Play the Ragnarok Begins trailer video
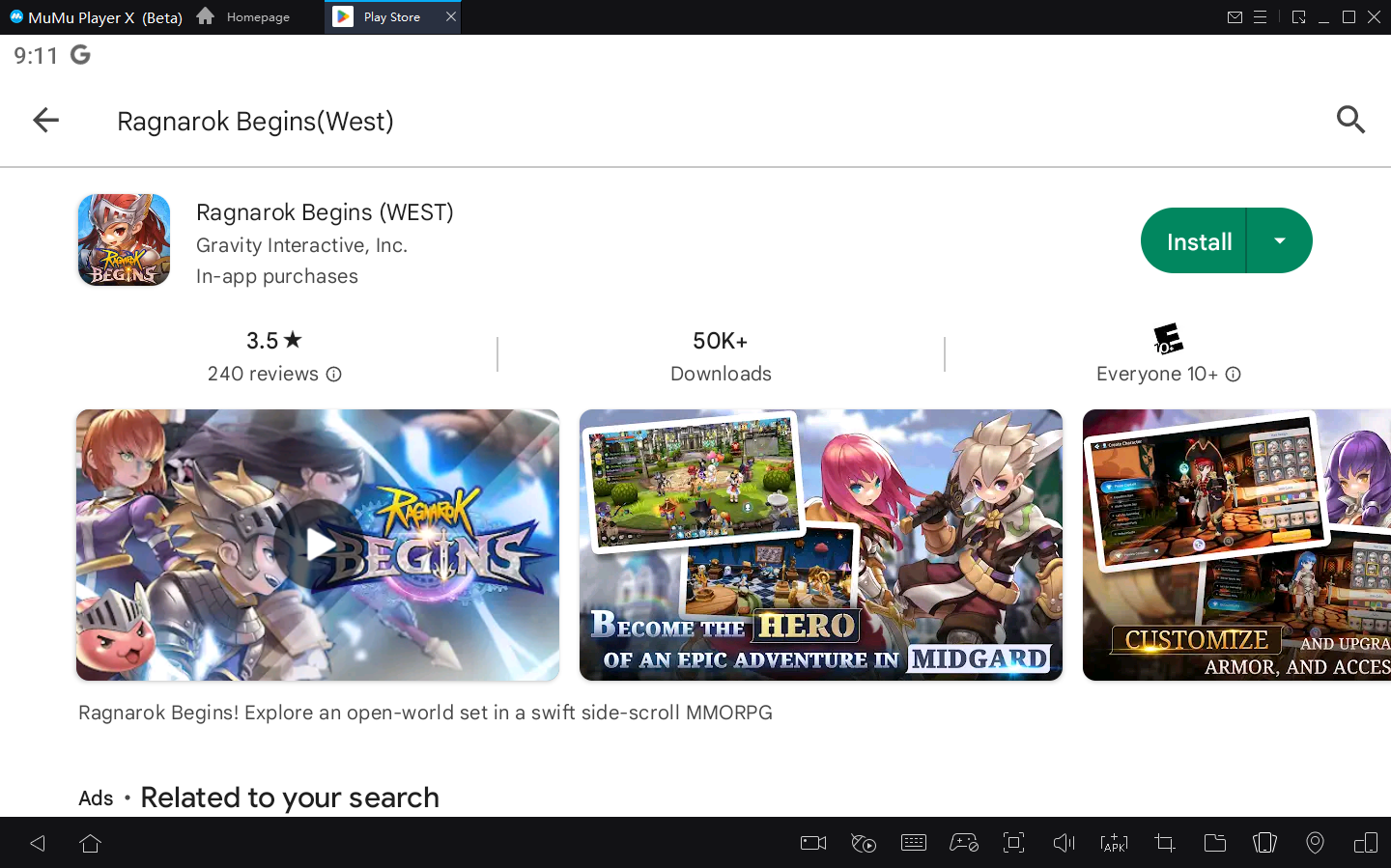The width and height of the screenshot is (1391, 868). (x=318, y=545)
